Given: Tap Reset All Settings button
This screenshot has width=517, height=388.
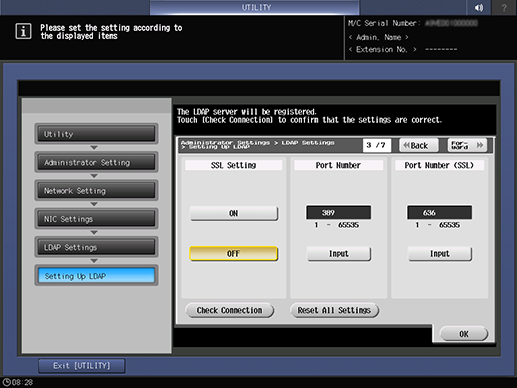Looking at the screenshot, I should coord(334,310).
